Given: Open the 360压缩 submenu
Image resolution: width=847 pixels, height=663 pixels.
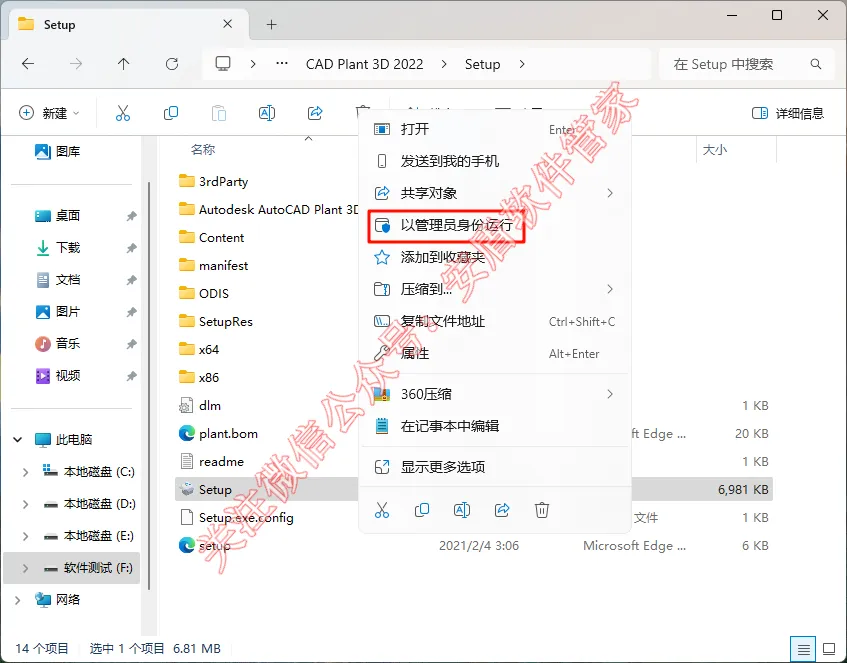Looking at the screenshot, I should click(495, 394).
